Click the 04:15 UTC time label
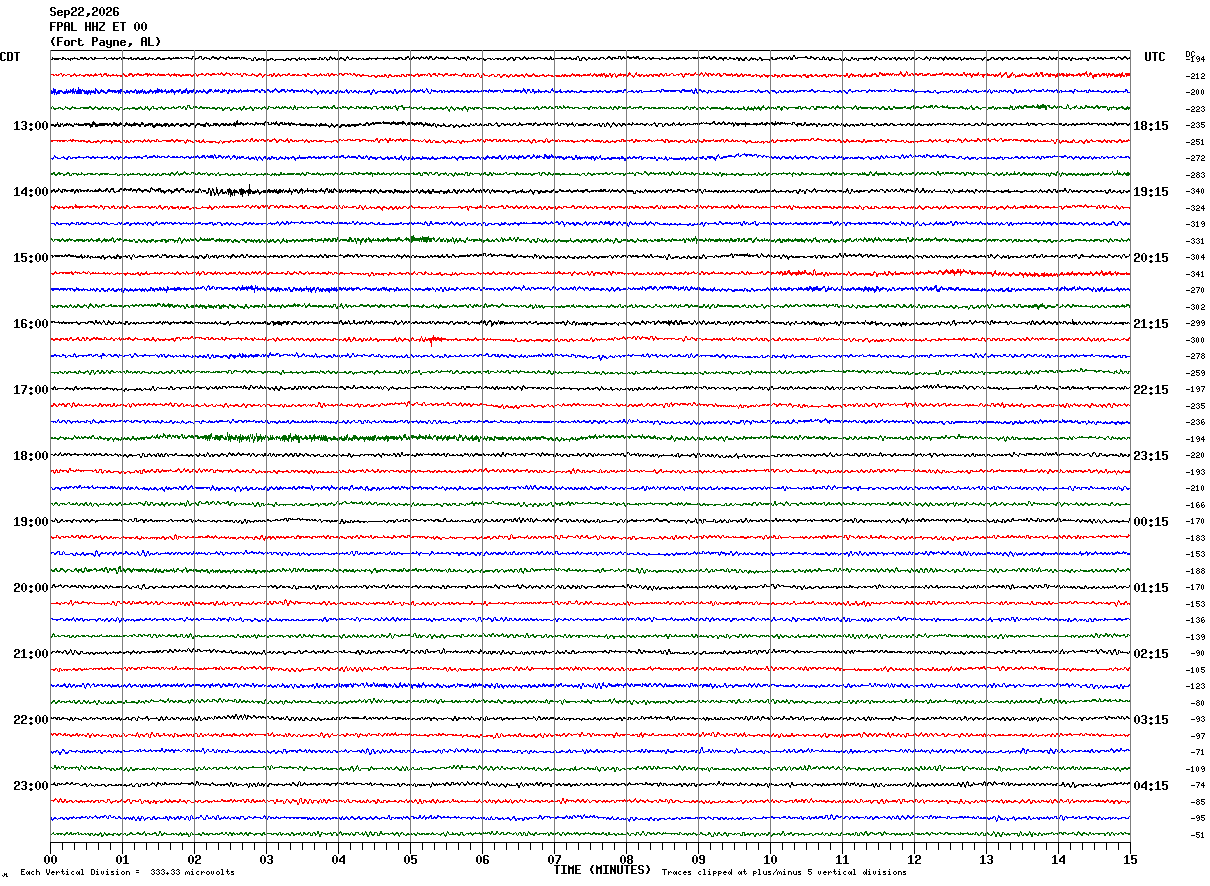 coord(1151,786)
